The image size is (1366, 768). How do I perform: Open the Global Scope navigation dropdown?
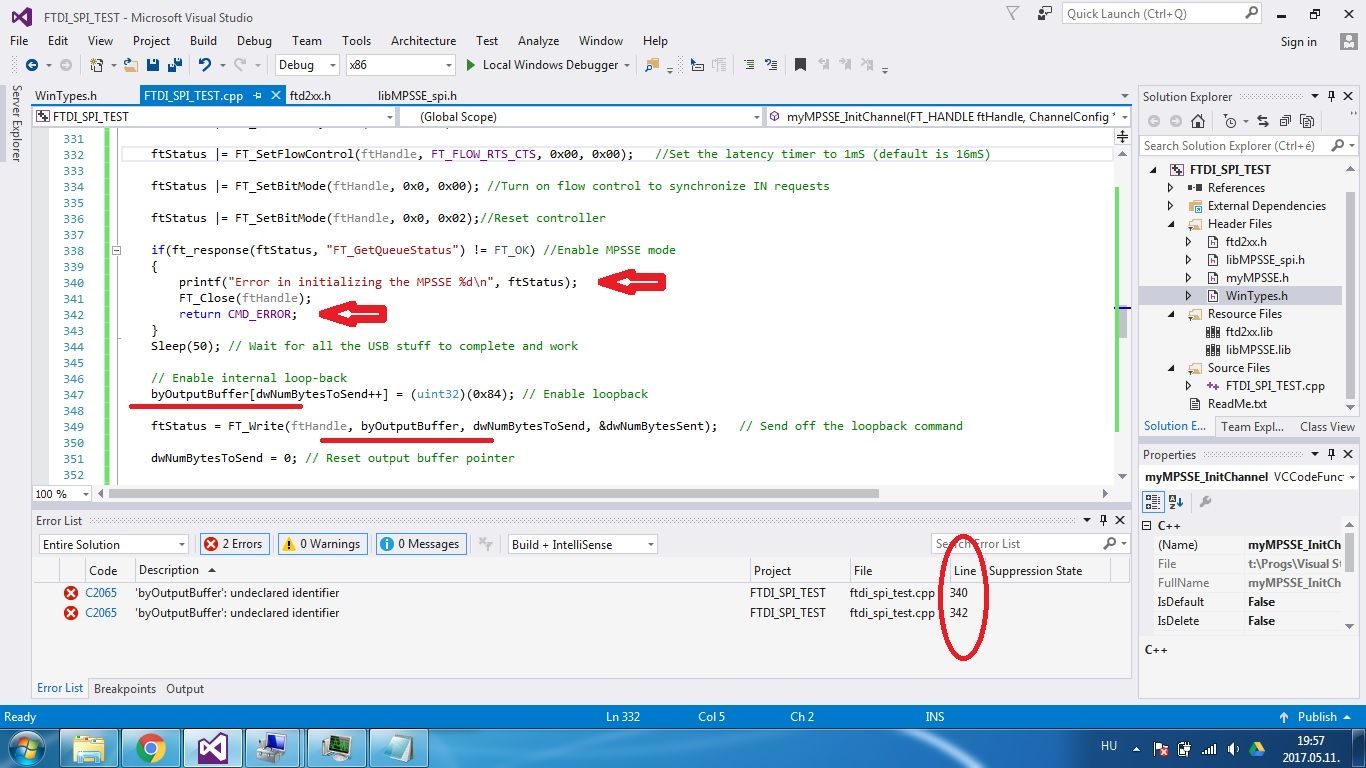click(x=580, y=117)
